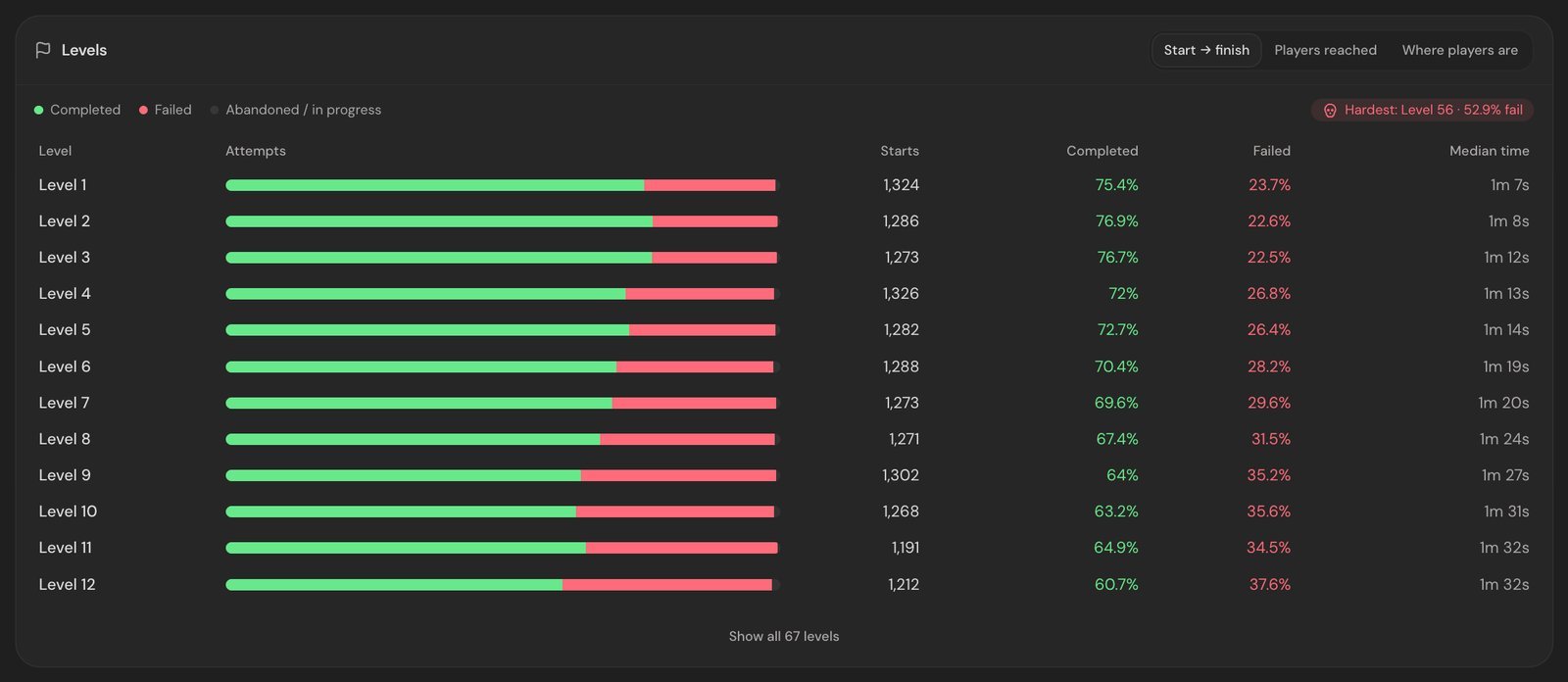Click the 72.7% completed value
The image size is (1568, 682).
(1118, 330)
